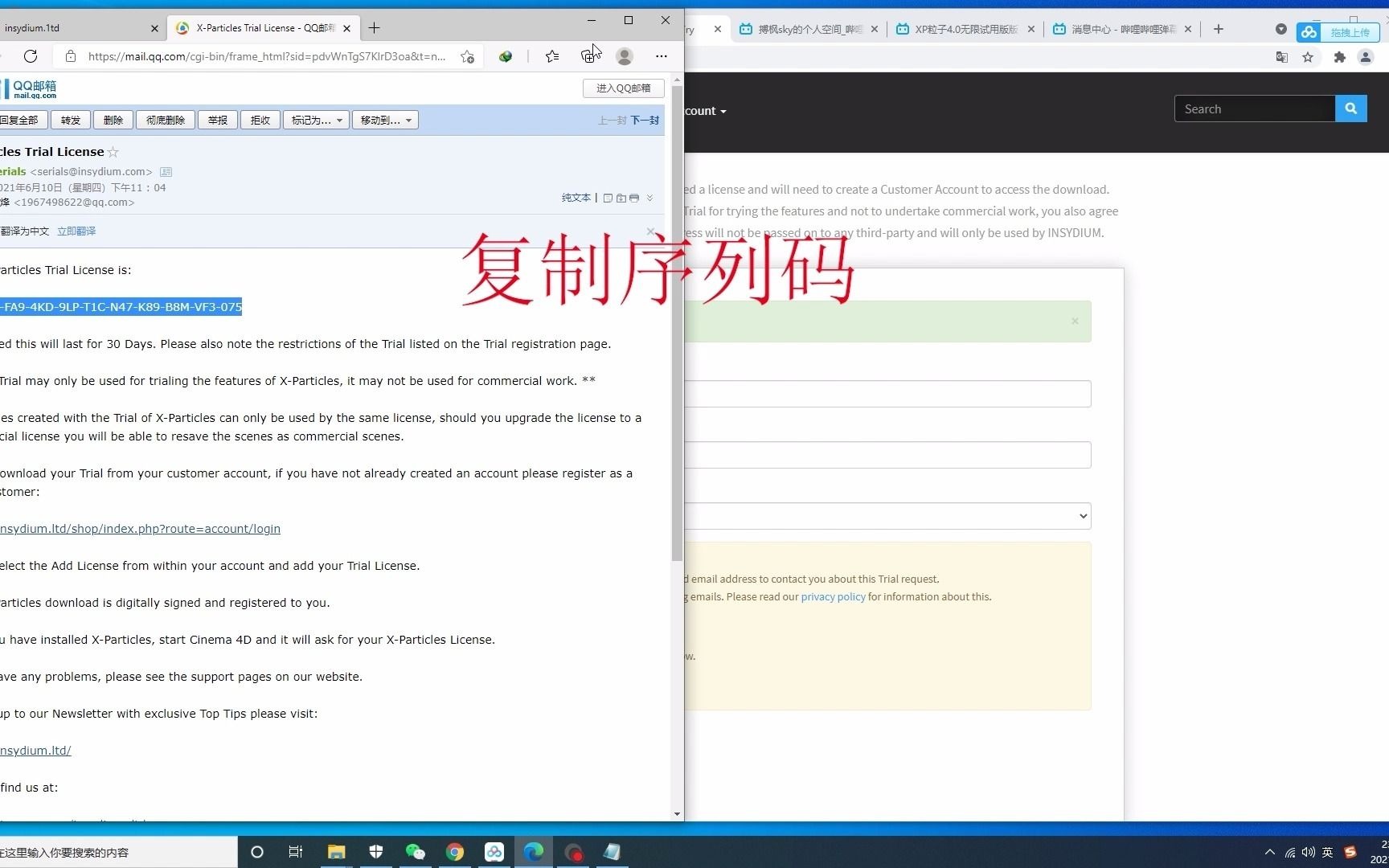Expand email header details chevron

click(649, 198)
